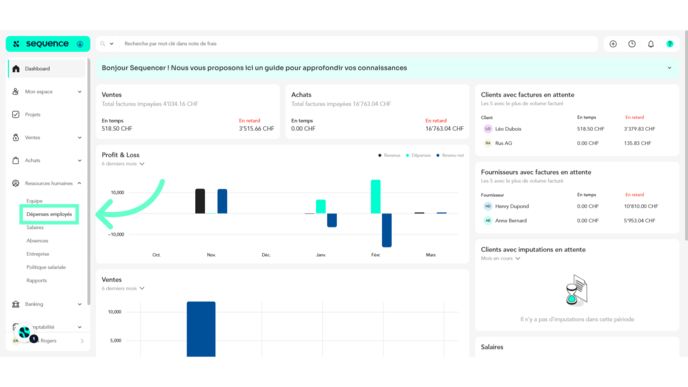Viewport: 688px width, 387px height.
Task: Click Léo Dubois avatar badge
Action: (x=488, y=129)
